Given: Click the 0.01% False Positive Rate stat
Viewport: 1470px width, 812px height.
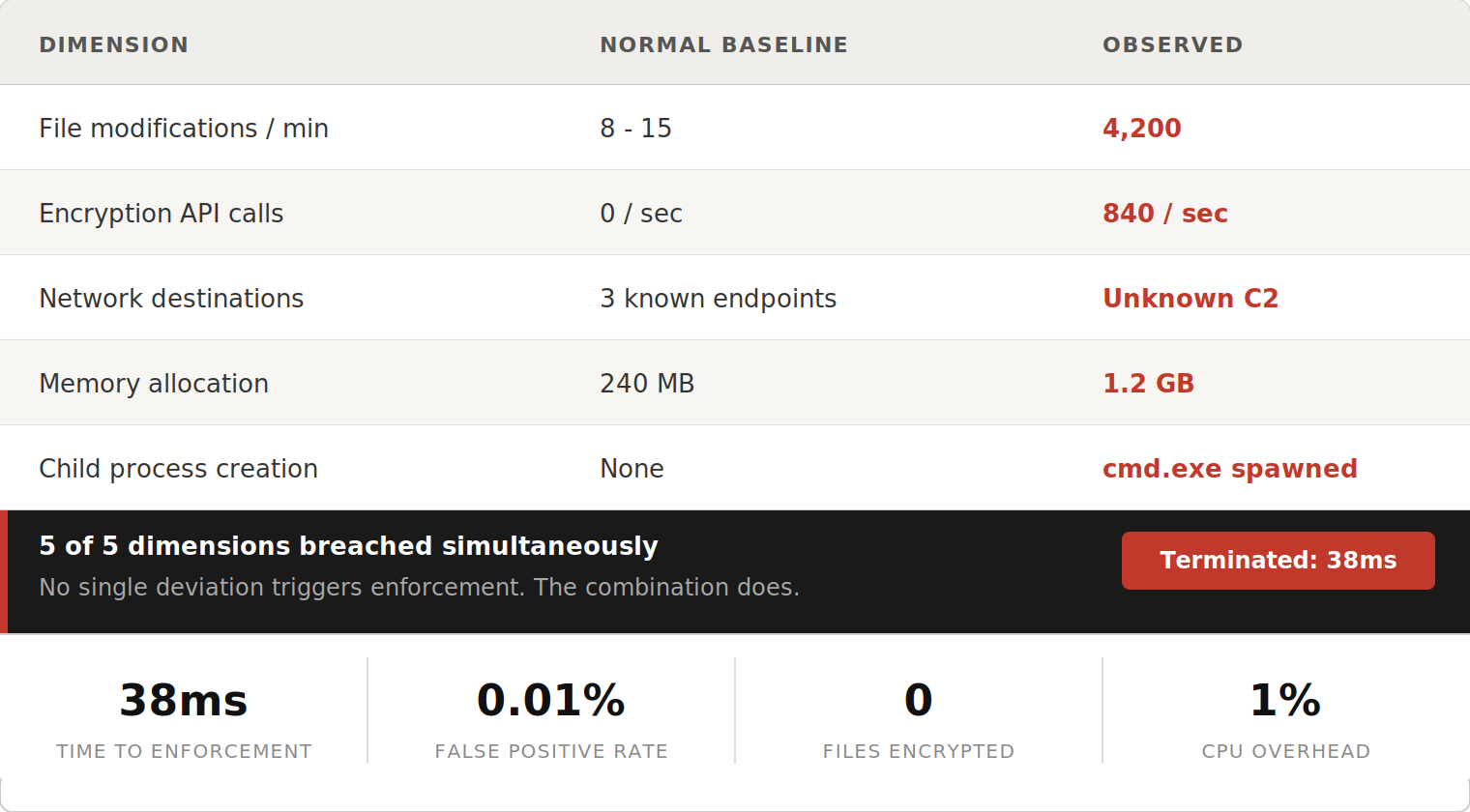Looking at the screenshot, I should pos(551,716).
